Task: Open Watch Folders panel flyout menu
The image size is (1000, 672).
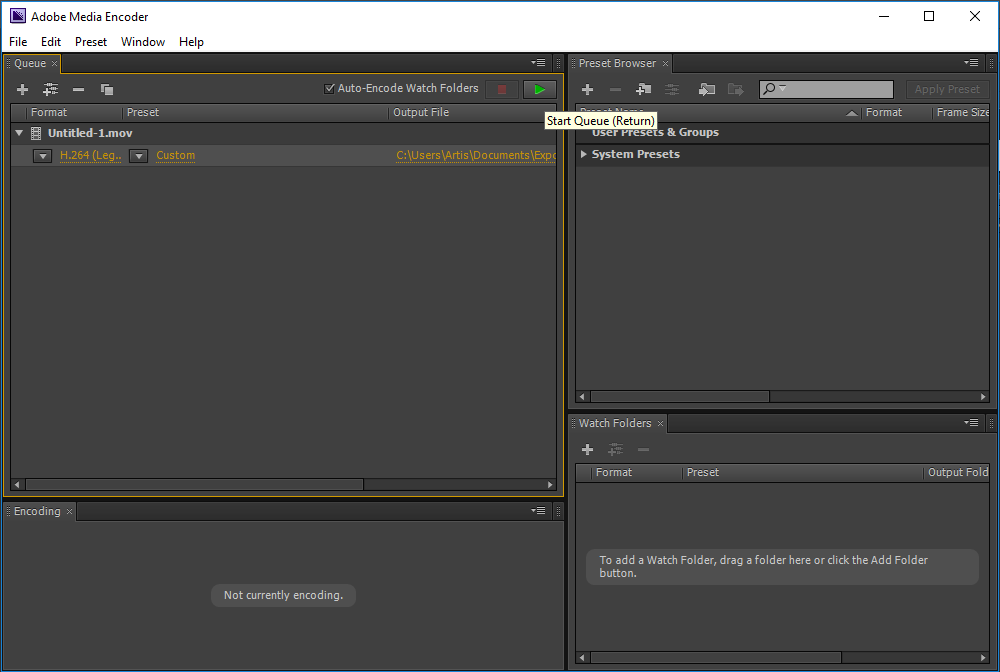Action: coord(971,422)
